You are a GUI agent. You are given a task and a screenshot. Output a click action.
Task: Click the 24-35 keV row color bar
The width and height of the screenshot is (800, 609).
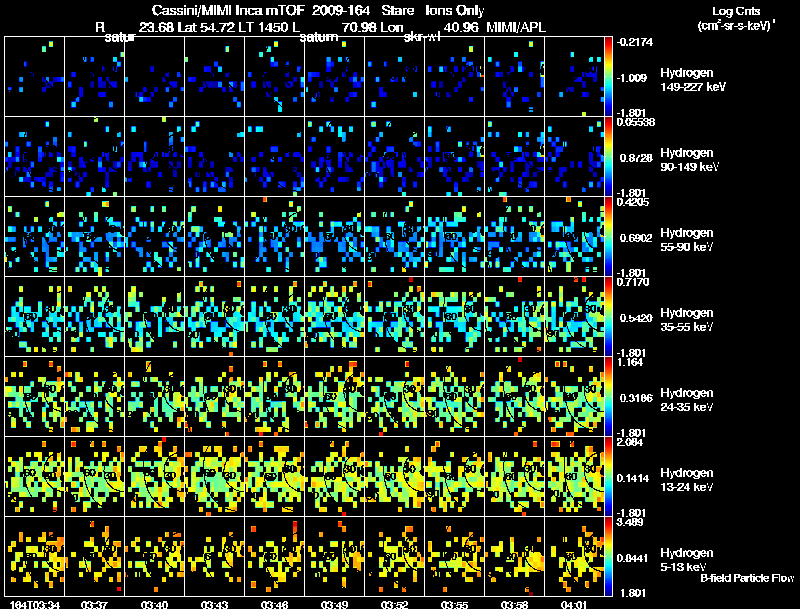608,397
